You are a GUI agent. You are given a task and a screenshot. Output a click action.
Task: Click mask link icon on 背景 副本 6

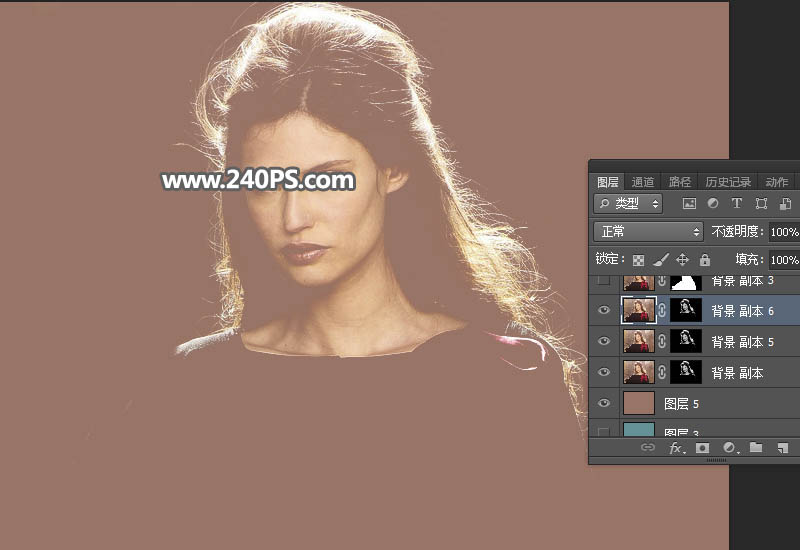click(662, 311)
